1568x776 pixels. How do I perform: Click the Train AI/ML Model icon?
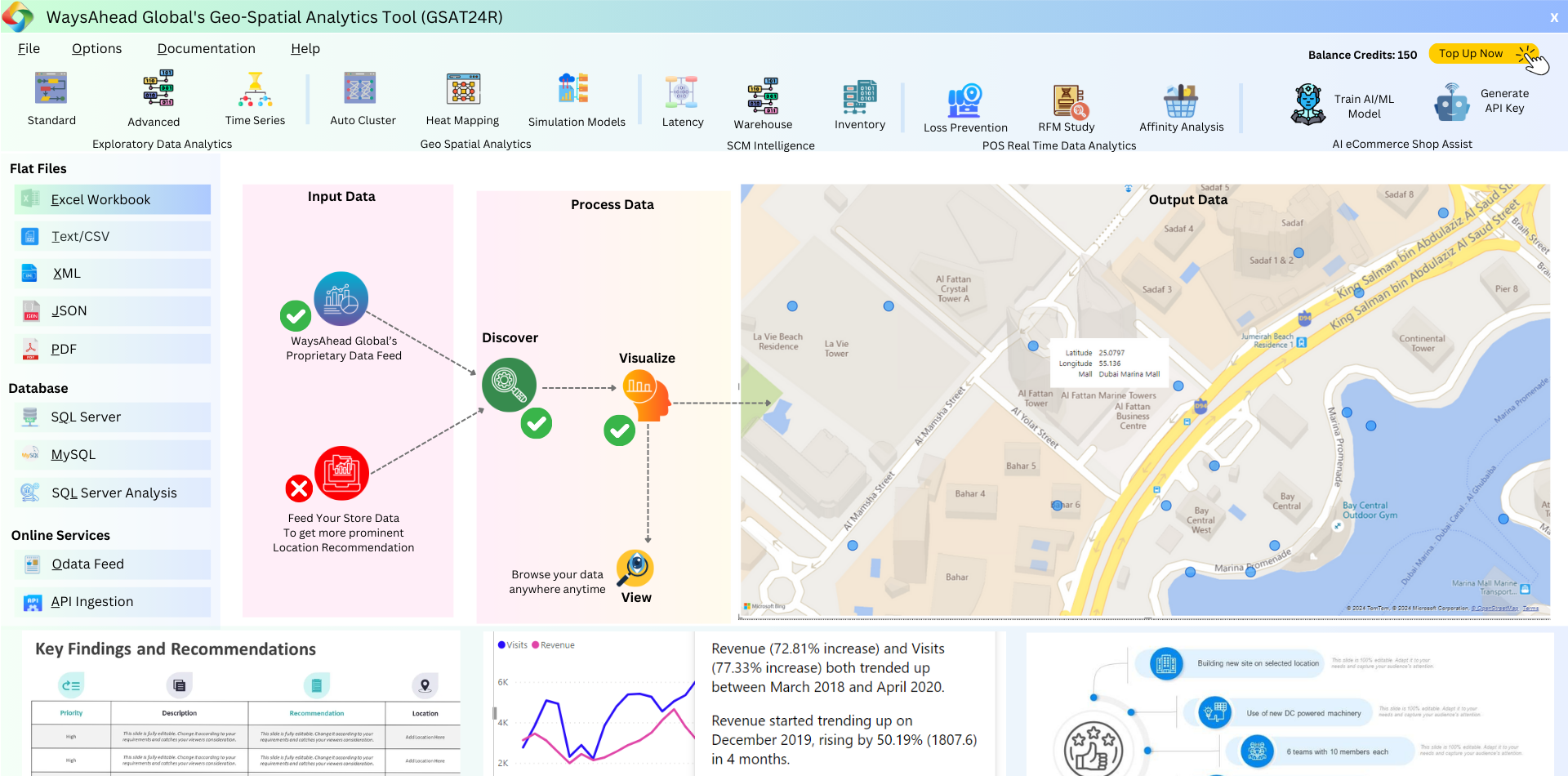pyautogui.click(x=1308, y=104)
